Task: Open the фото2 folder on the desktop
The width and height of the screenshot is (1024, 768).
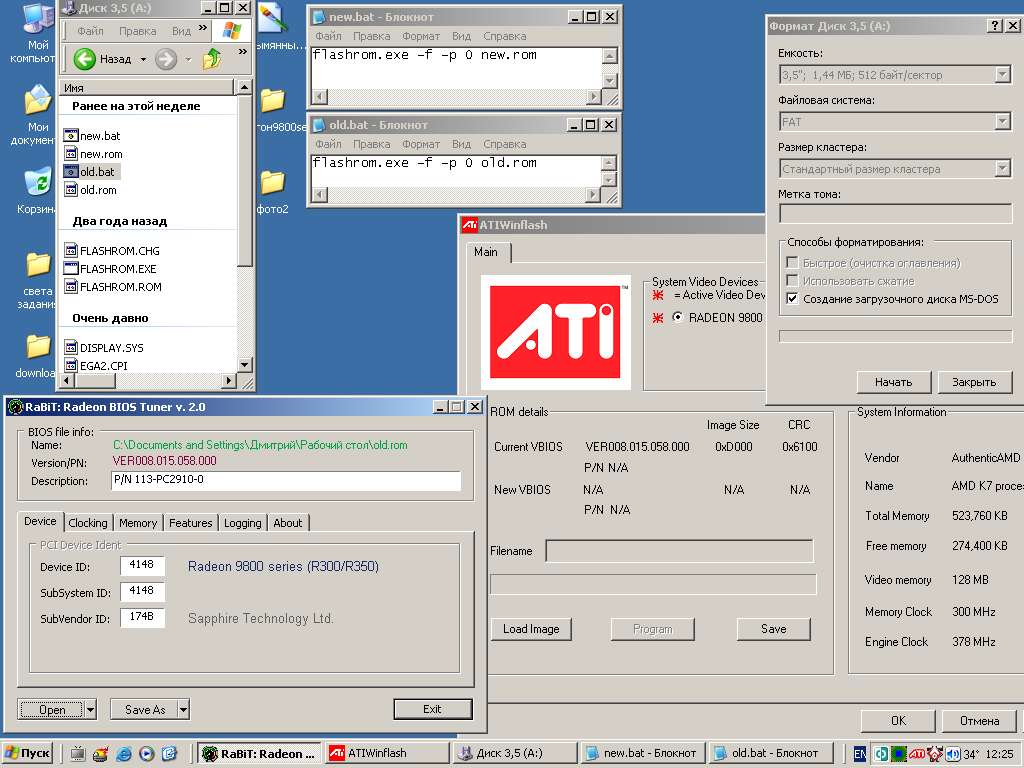Action: tap(272, 184)
